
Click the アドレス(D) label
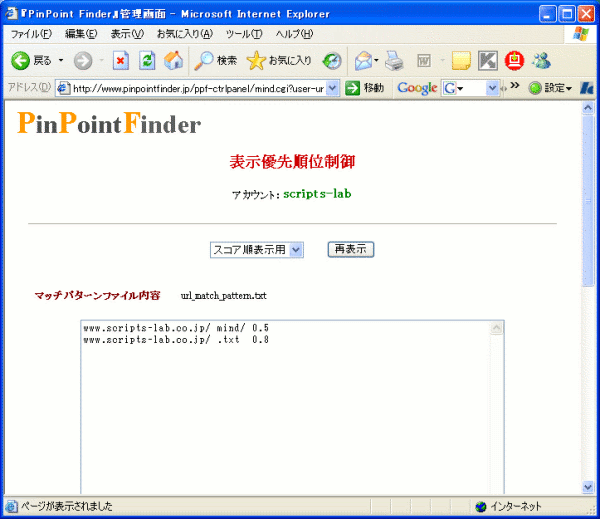[x=29, y=87]
